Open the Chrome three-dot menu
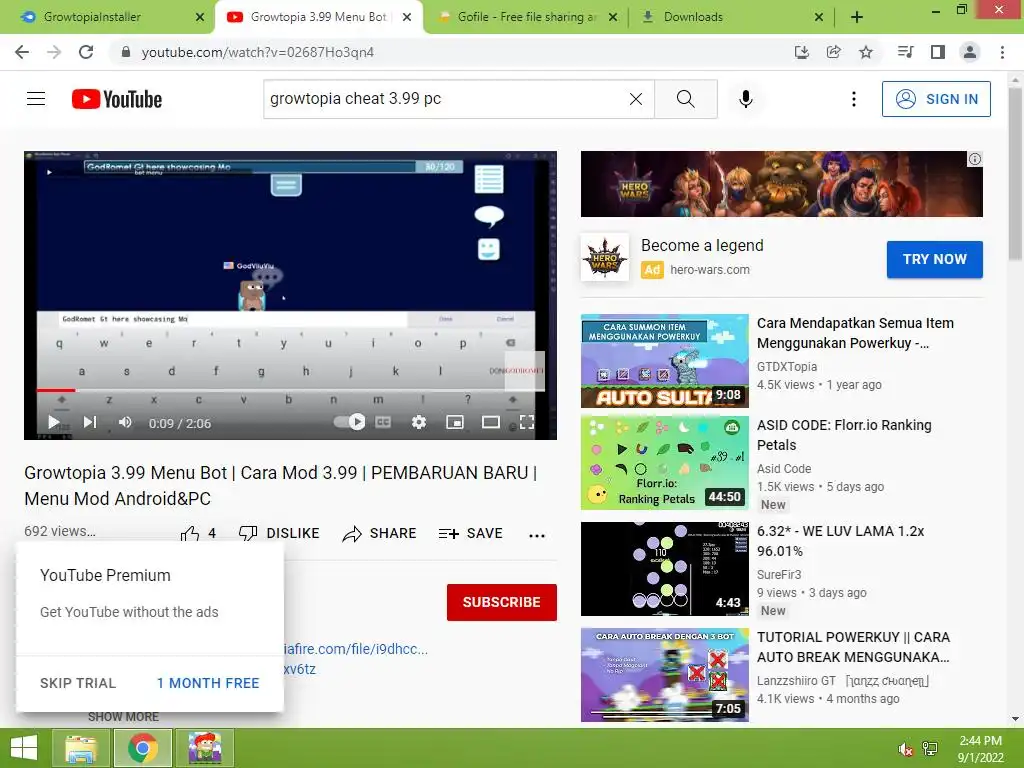This screenshot has height=768, width=1024. coord(1002,52)
